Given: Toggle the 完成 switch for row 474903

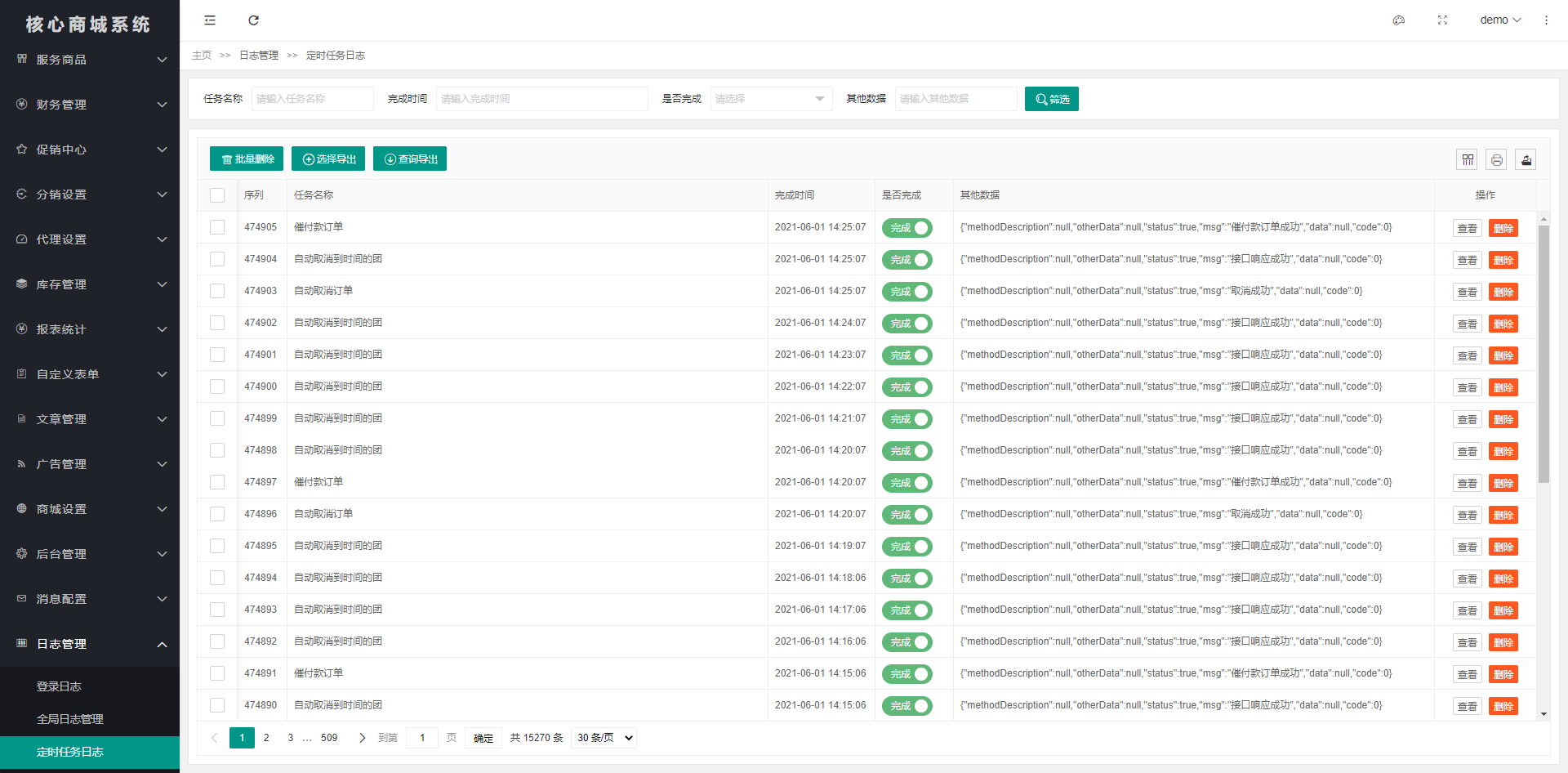Looking at the screenshot, I should (x=906, y=292).
